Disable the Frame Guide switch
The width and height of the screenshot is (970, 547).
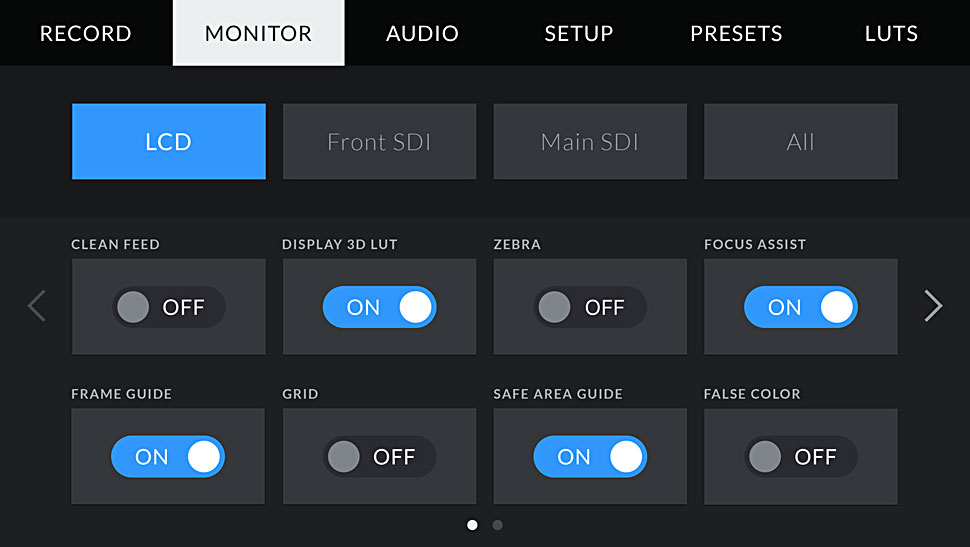[x=168, y=457]
